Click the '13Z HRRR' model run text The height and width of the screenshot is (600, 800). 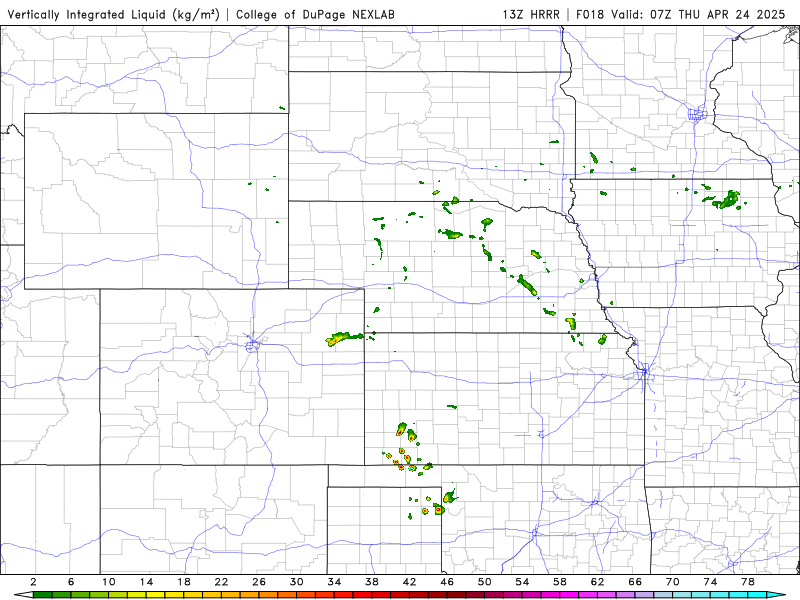point(531,14)
